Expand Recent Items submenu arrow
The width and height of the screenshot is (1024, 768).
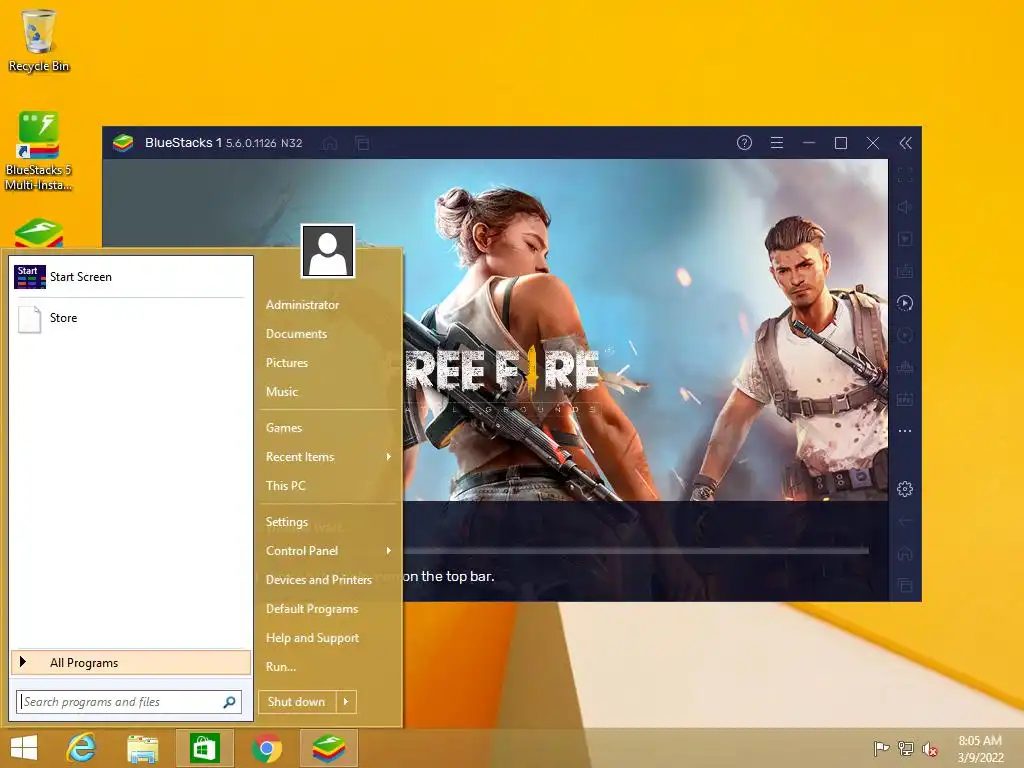pos(389,456)
